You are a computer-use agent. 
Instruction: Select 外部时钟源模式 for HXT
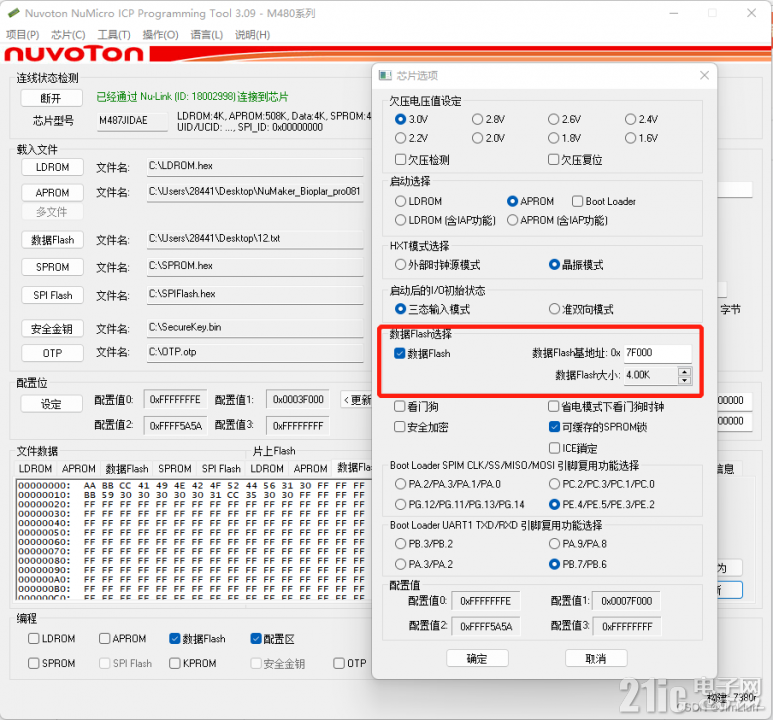(438, 265)
